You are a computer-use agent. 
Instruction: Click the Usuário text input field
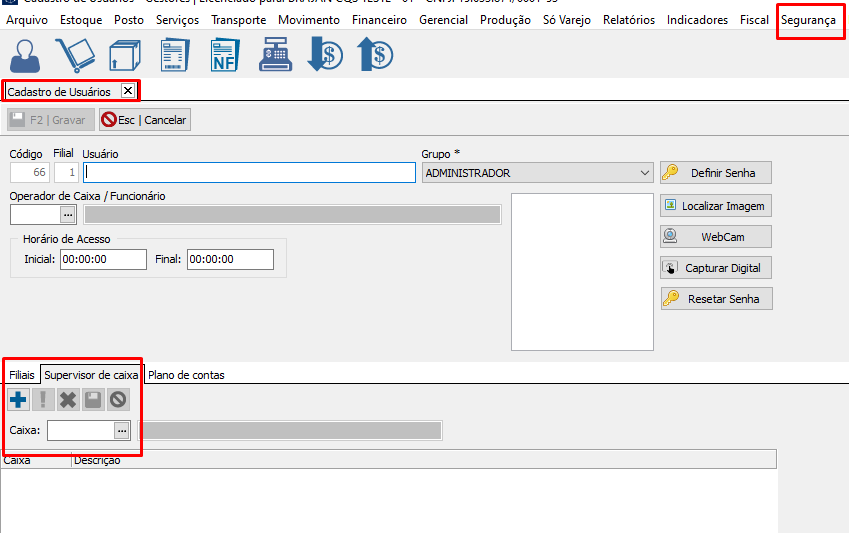[249, 173]
